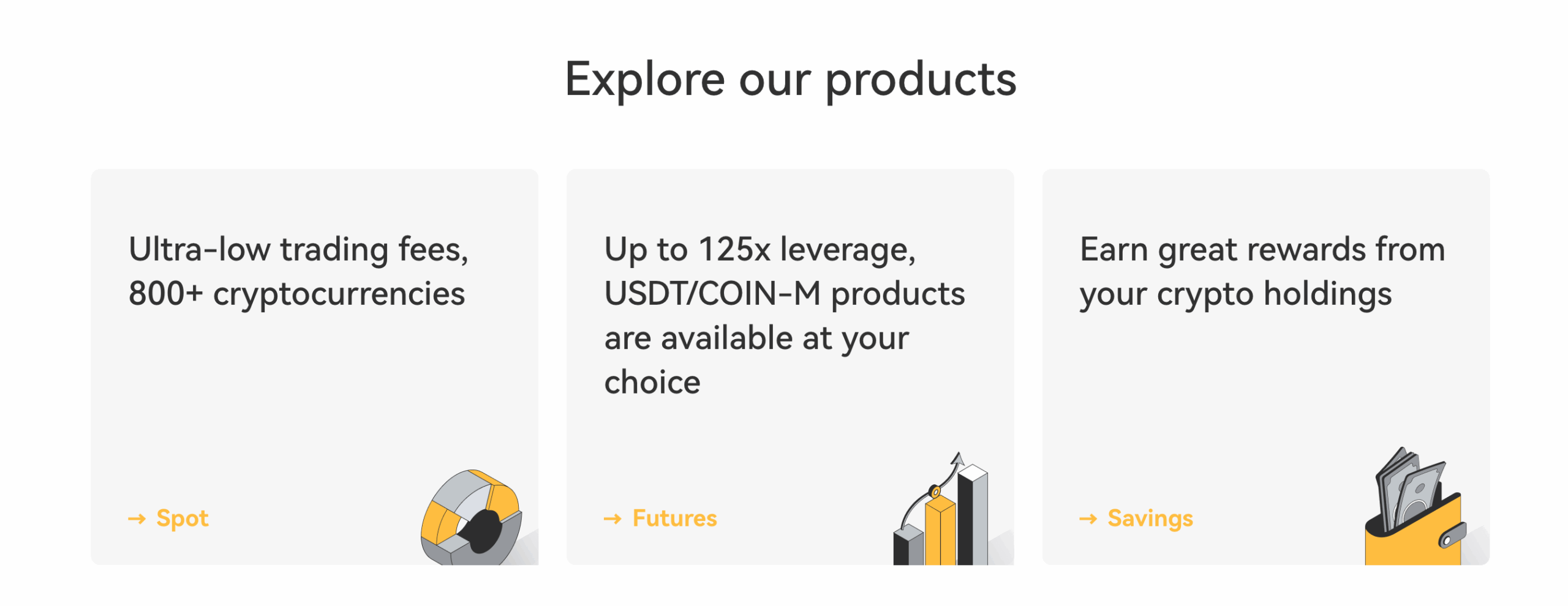The image size is (1568, 606).
Task: Open the Futures link
Action: pos(674,518)
